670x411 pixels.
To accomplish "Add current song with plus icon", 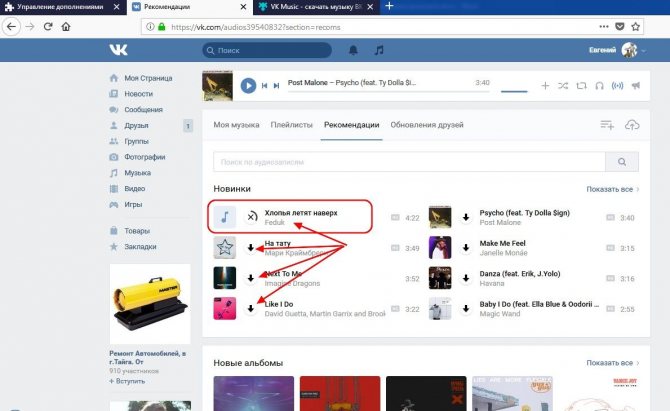I will click(545, 86).
